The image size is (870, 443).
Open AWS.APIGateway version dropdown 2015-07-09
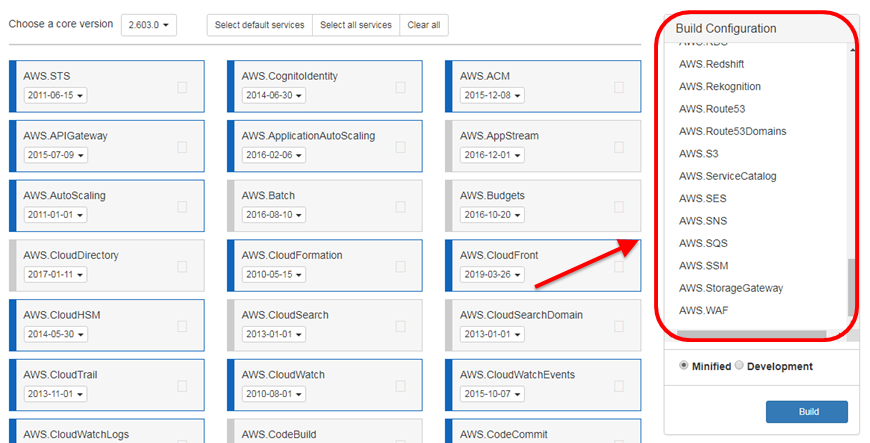coord(55,155)
